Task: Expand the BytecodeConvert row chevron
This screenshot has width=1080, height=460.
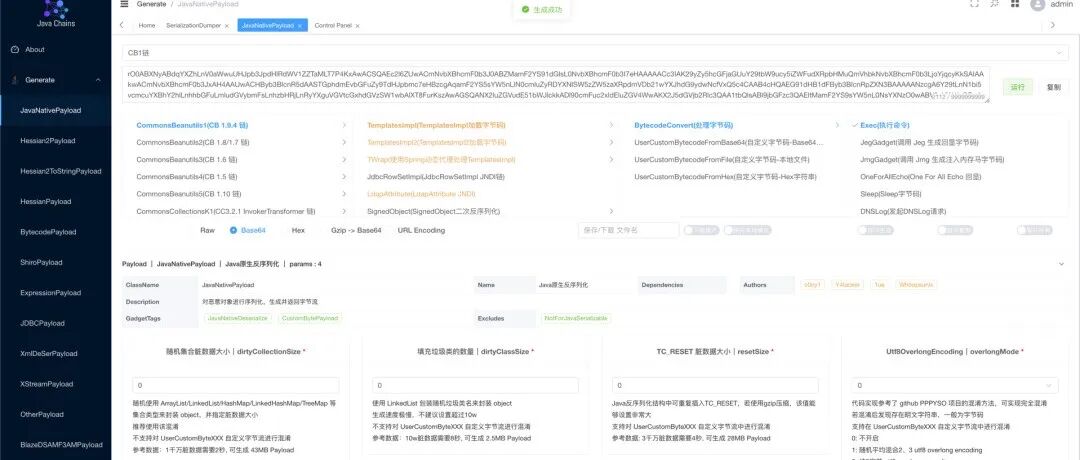Action: (837, 125)
